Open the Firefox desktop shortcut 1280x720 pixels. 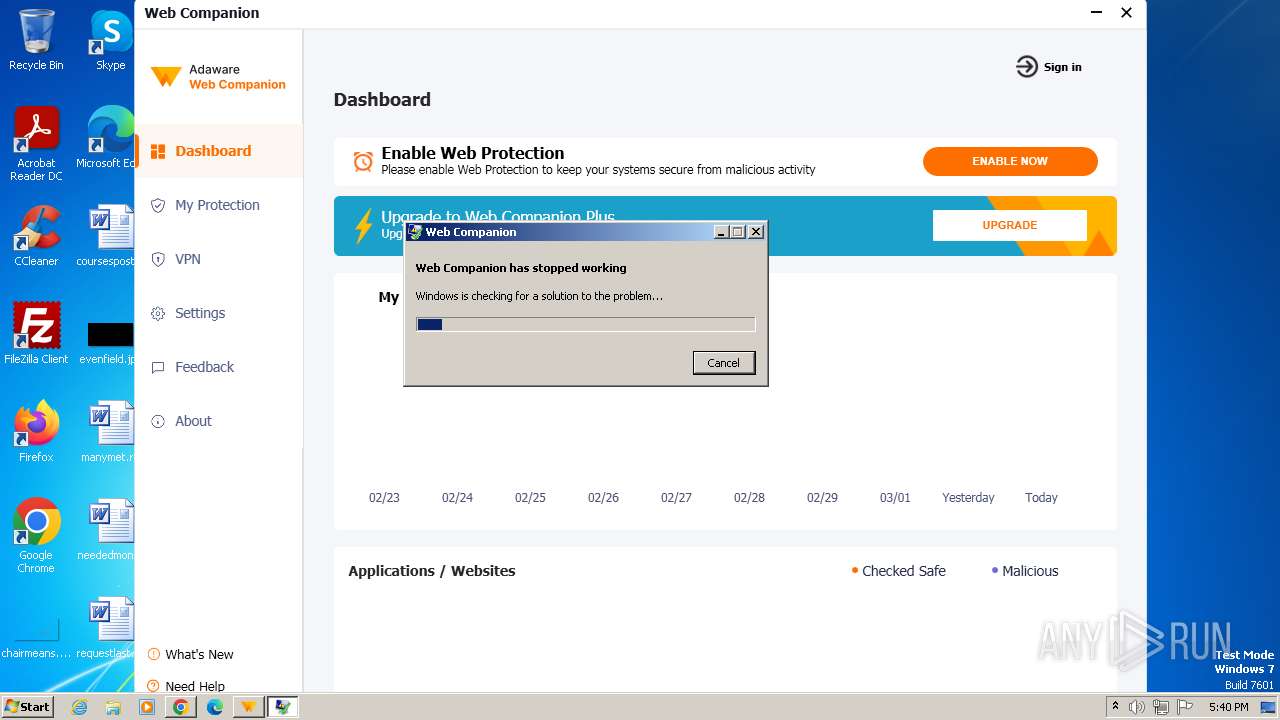36,432
